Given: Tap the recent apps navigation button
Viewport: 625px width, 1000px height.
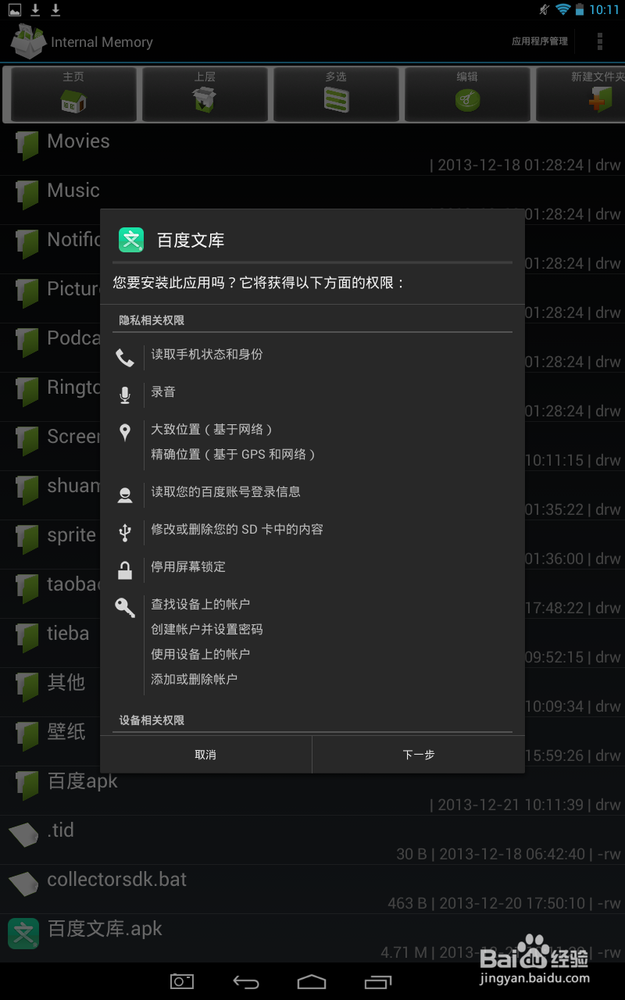Looking at the screenshot, I should [378, 982].
